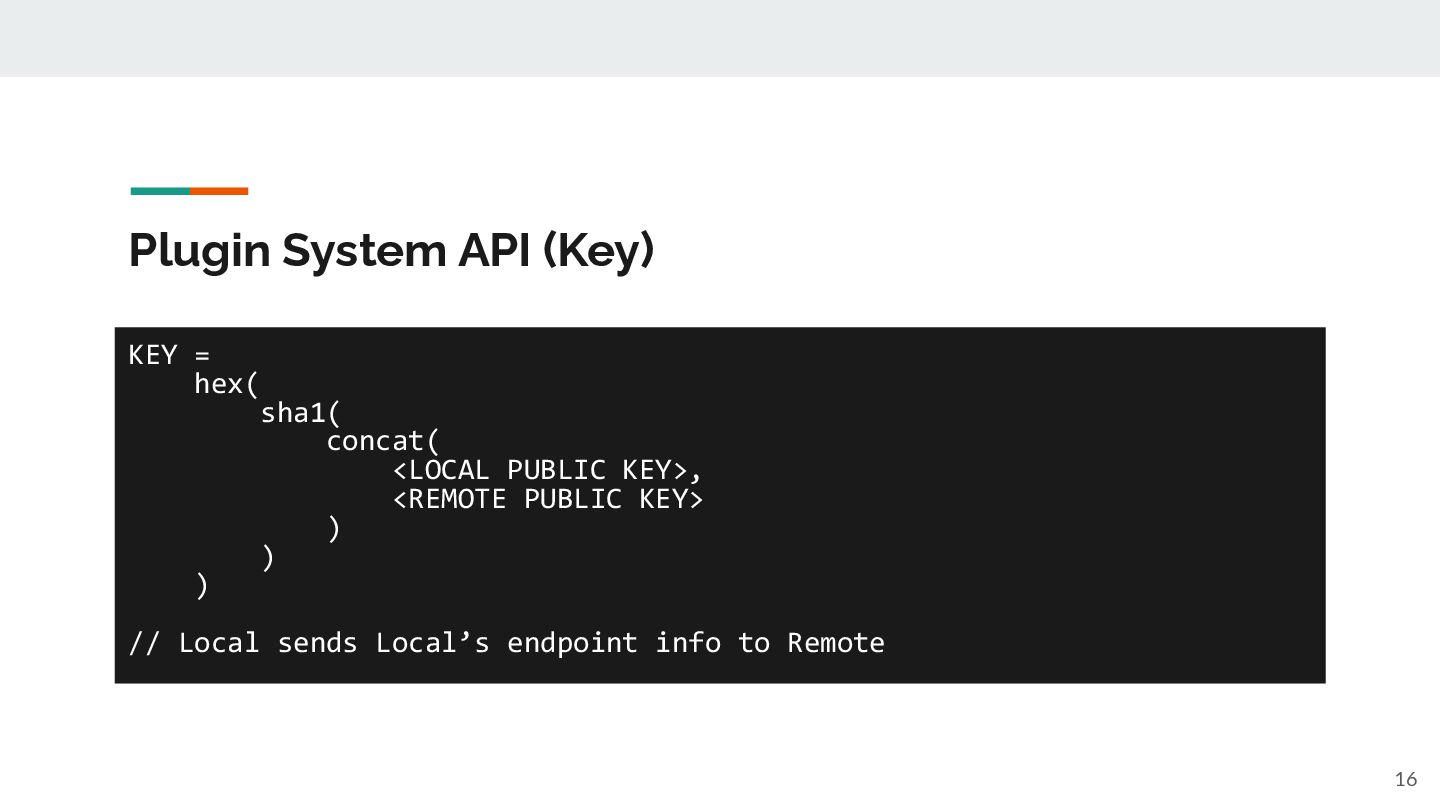The height and width of the screenshot is (810, 1440).
Task: Click the gray header band at top
Action: coord(720,38)
